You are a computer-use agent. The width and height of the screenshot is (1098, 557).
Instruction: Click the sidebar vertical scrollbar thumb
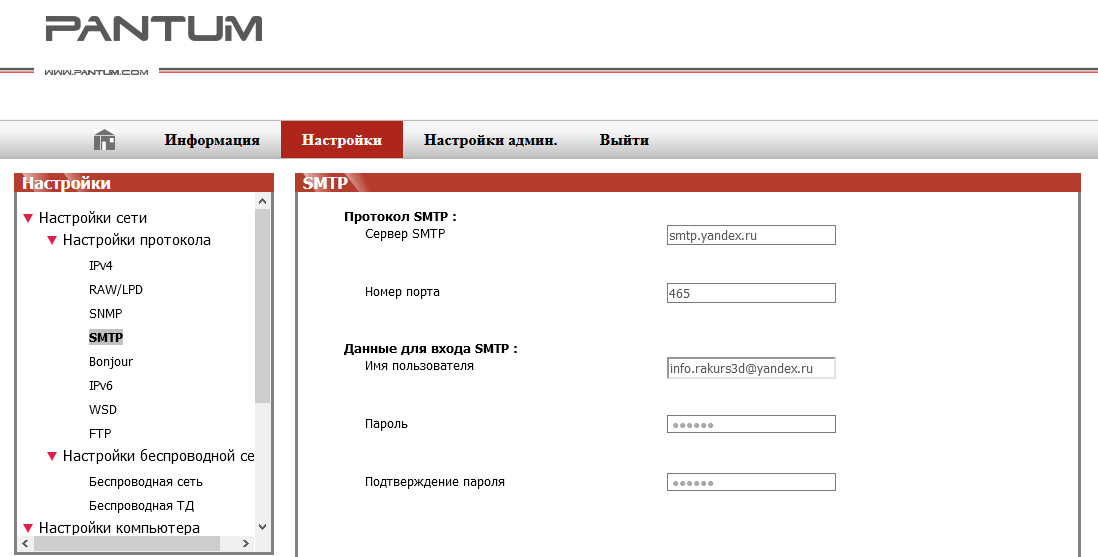(x=263, y=305)
